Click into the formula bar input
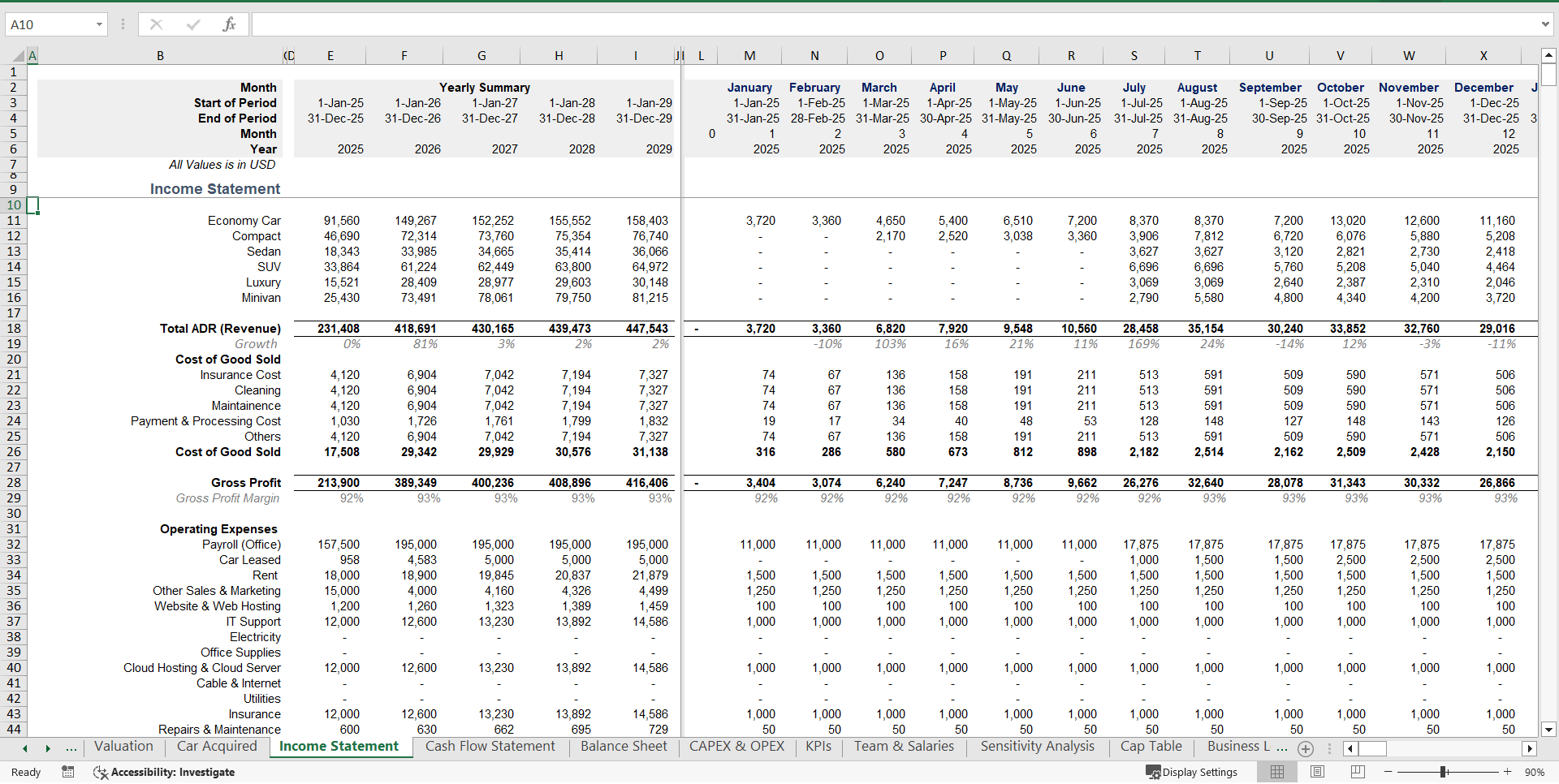 (x=893, y=24)
